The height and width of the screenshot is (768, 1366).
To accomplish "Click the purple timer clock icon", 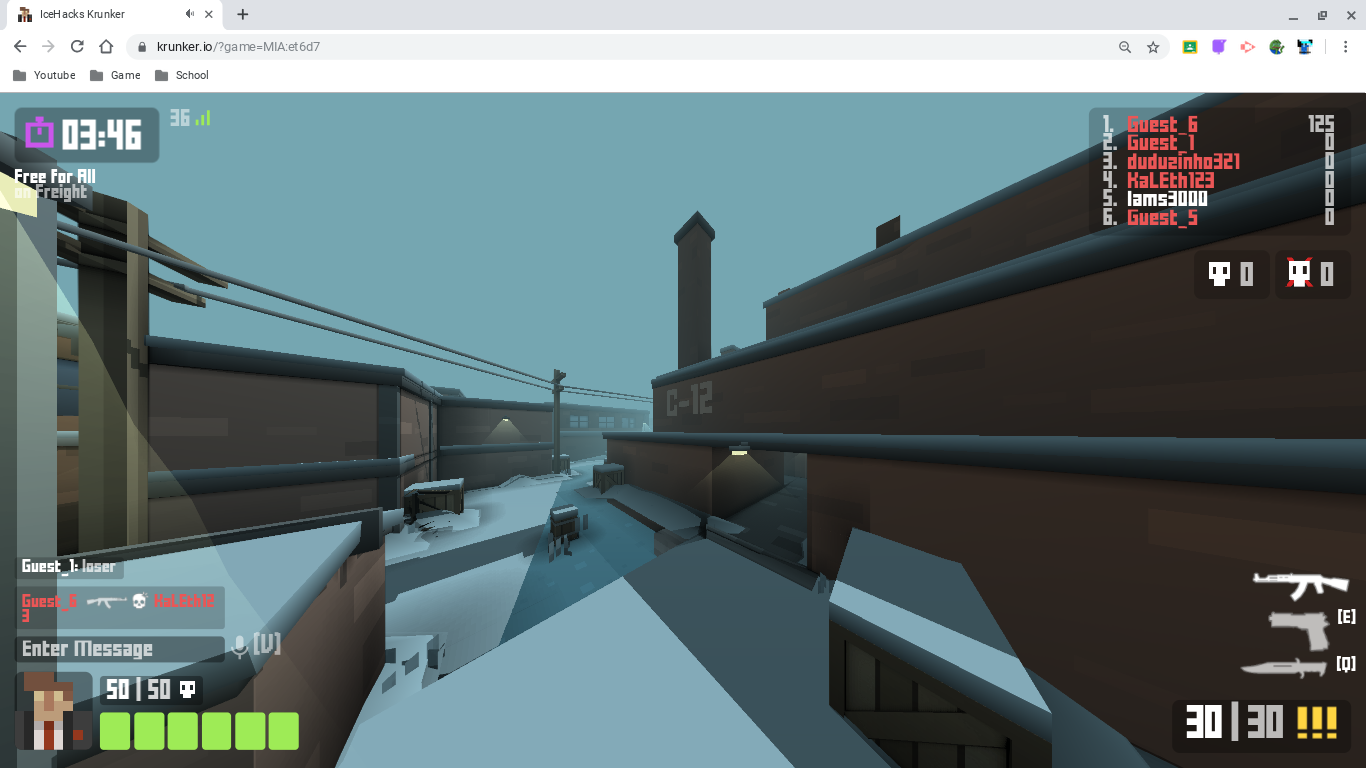I will click(x=39, y=134).
